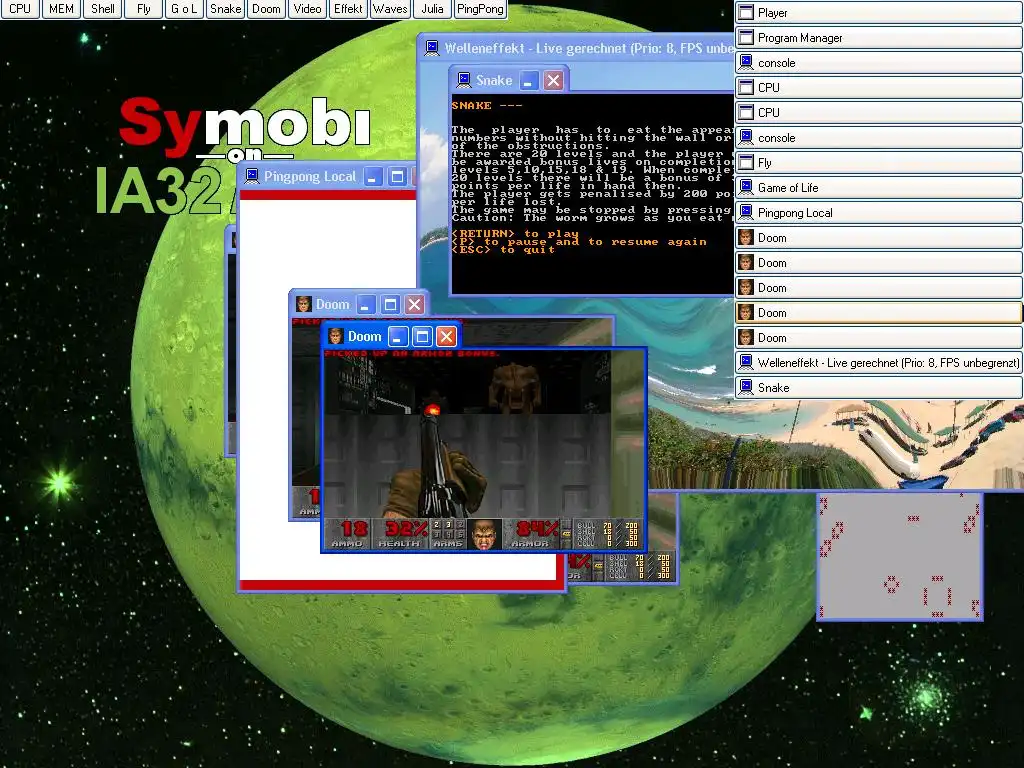Switch to Snake entry in window list
The image size is (1024, 768).
click(x=878, y=387)
